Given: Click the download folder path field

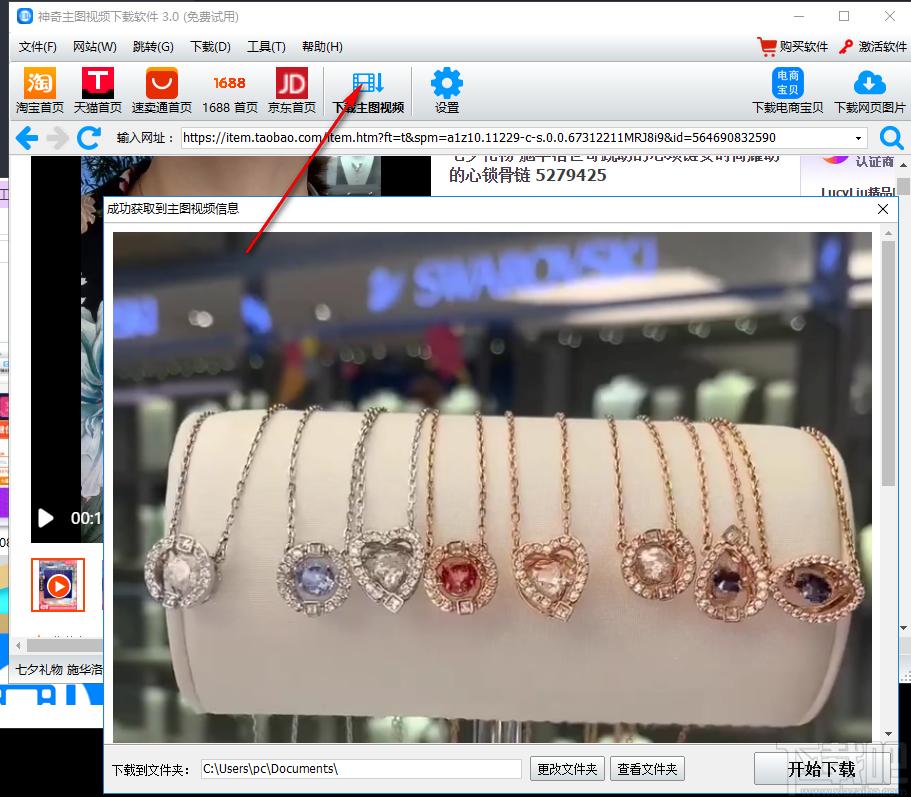Looking at the screenshot, I should pyautogui.click(x=361, y=769).
